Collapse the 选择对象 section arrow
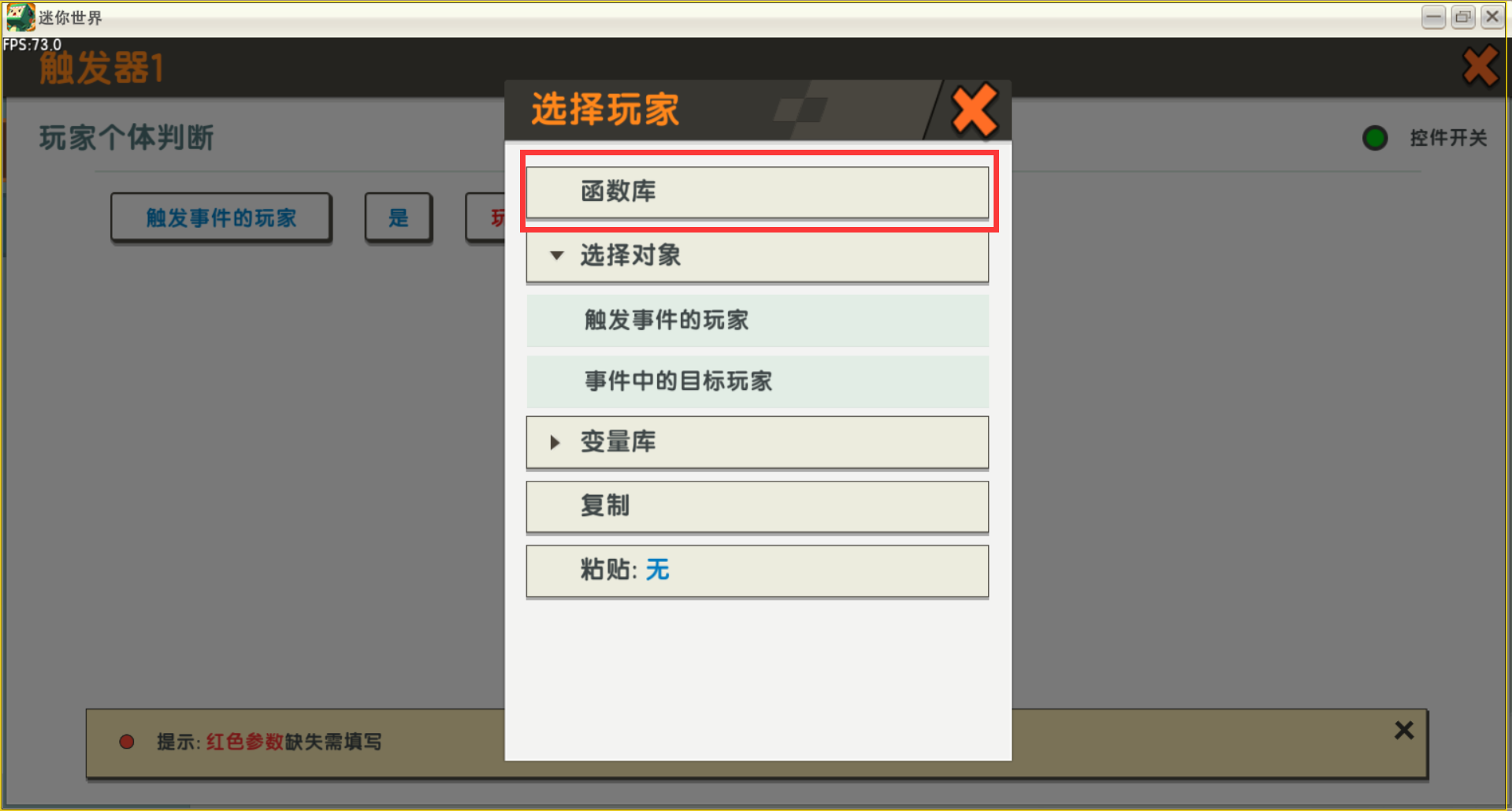1512x811 pixels. coord(556,255)
